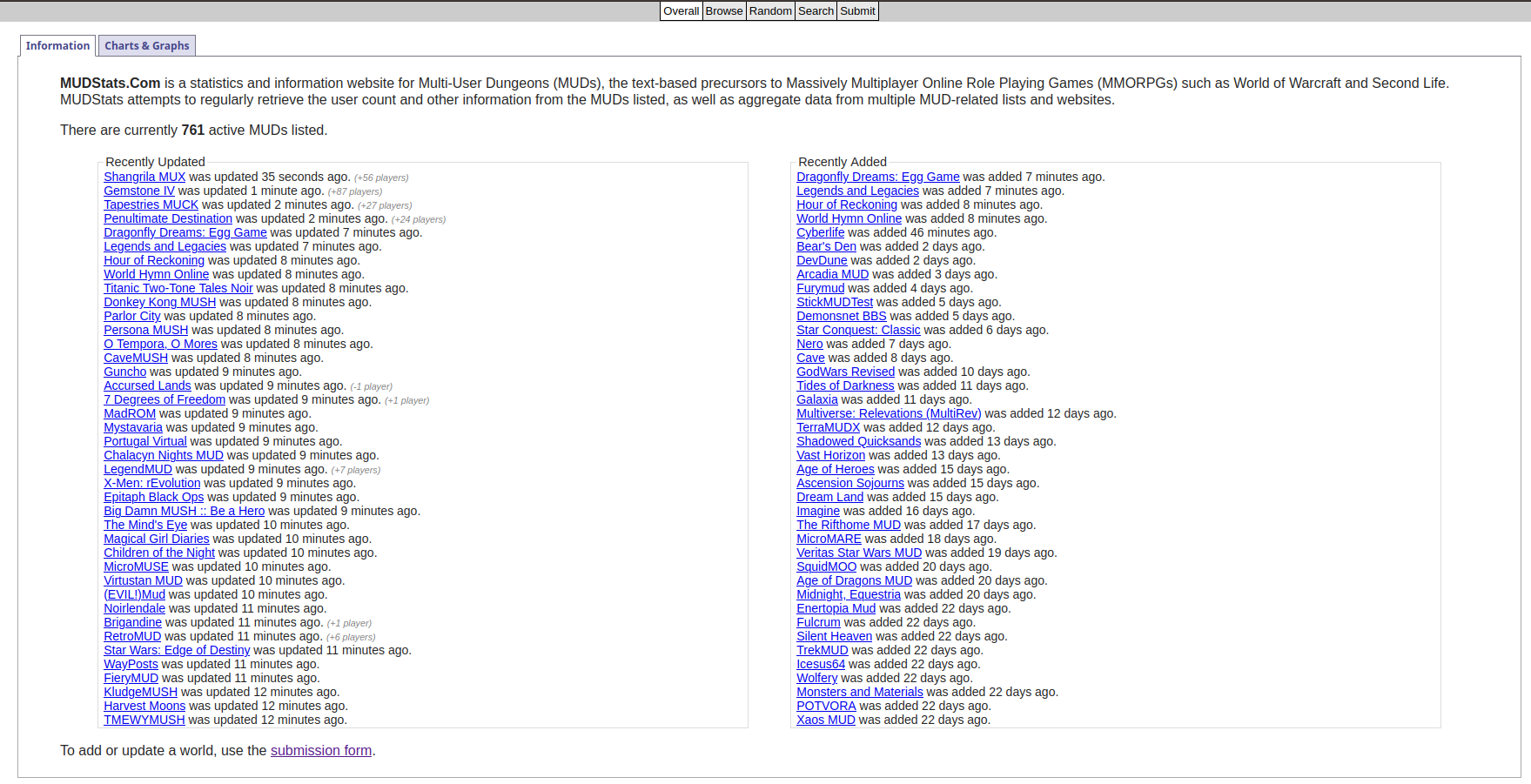Open Brigandine link
Image resolution: width=1531 pixels, height=784 pixels.
point(132,622)
